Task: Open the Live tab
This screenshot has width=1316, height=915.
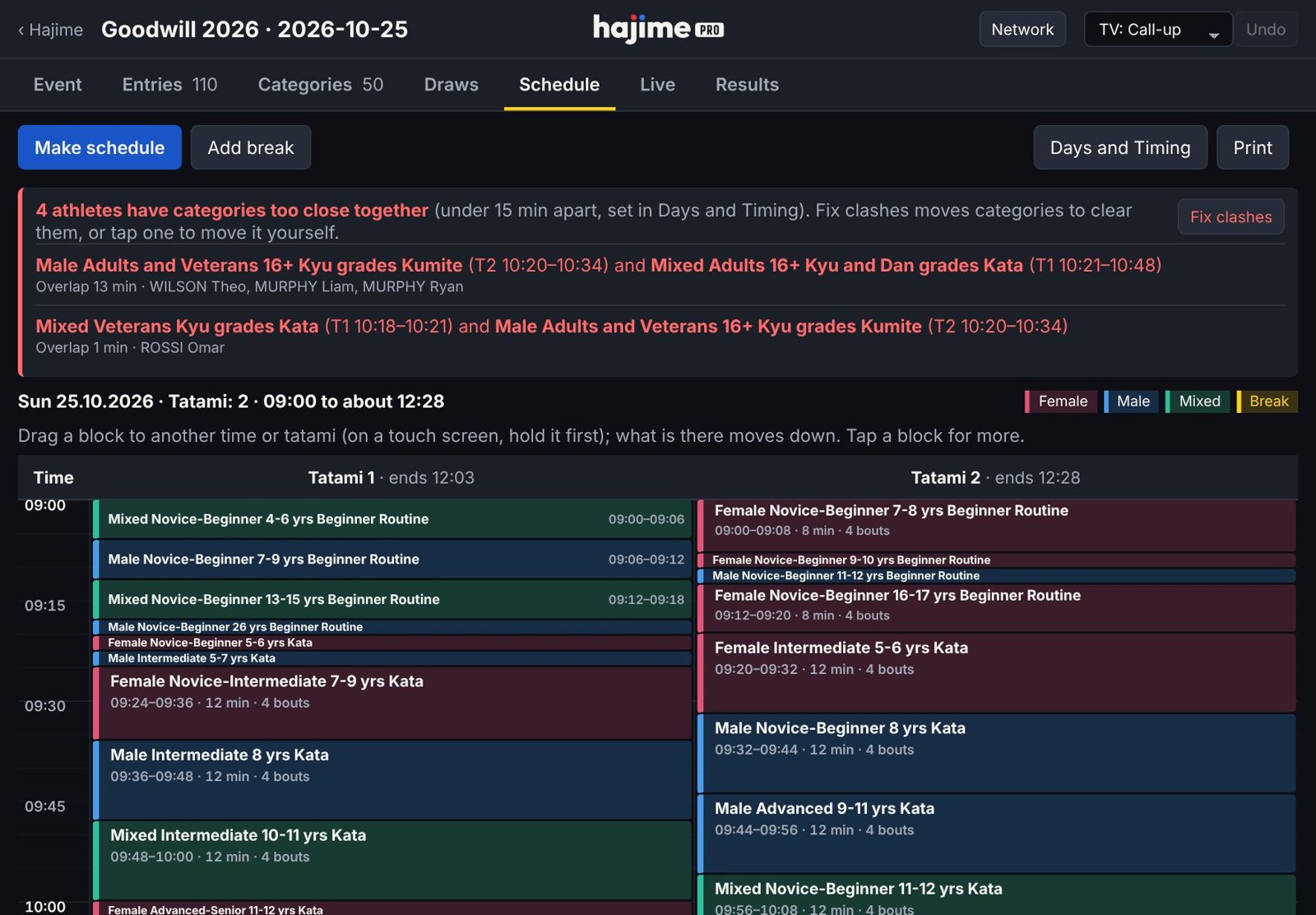Action: tap(657, 85)
